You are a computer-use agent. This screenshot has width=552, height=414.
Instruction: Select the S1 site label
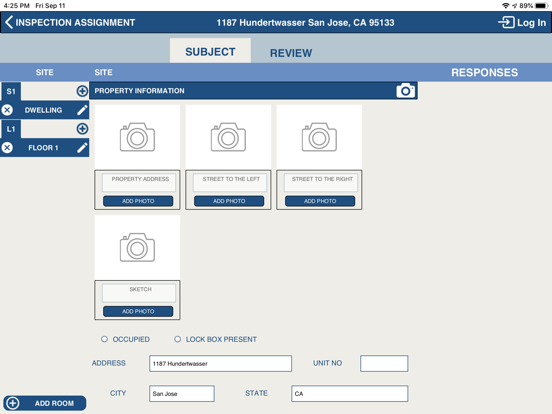[11, 92]
